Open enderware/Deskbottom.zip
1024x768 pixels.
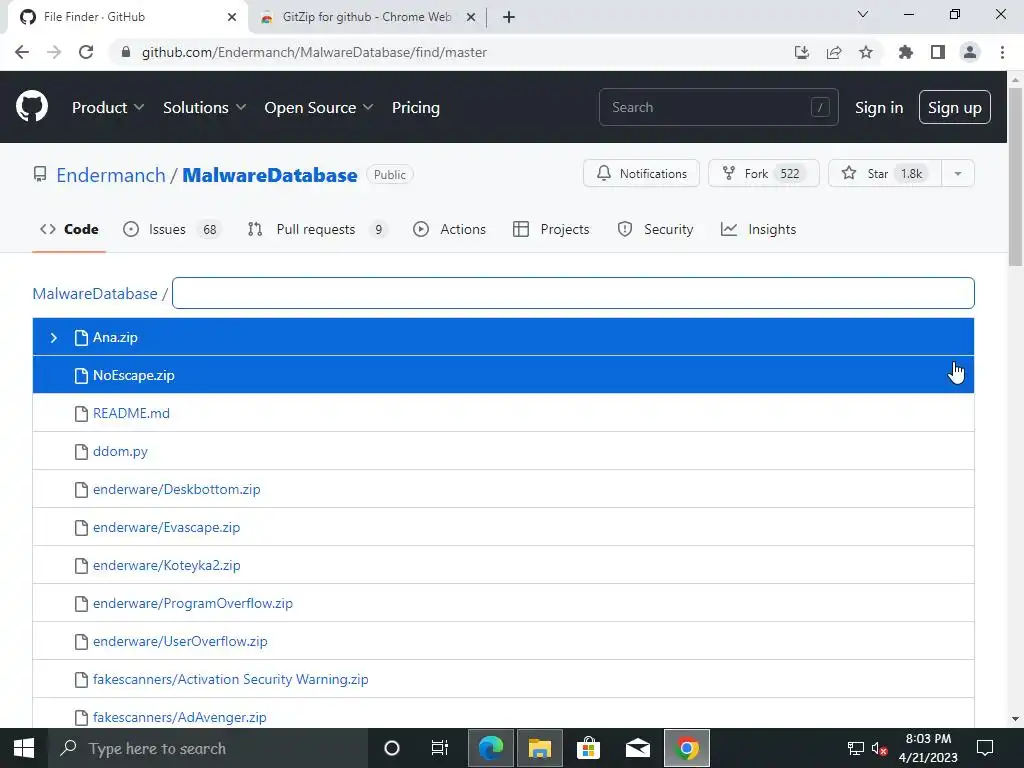tap(176, 490)
